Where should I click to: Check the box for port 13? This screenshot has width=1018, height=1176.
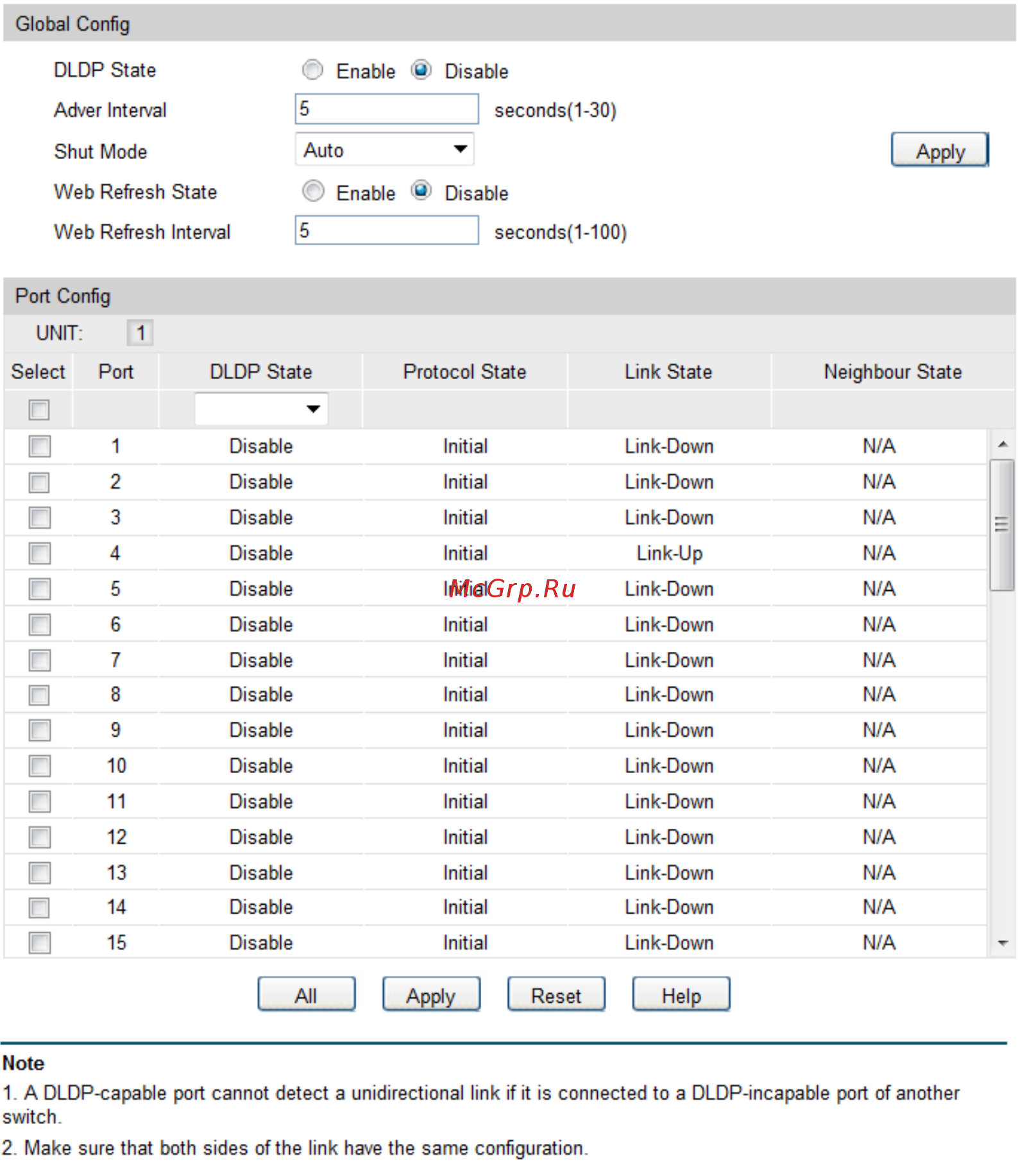click(x=39, y=873)
